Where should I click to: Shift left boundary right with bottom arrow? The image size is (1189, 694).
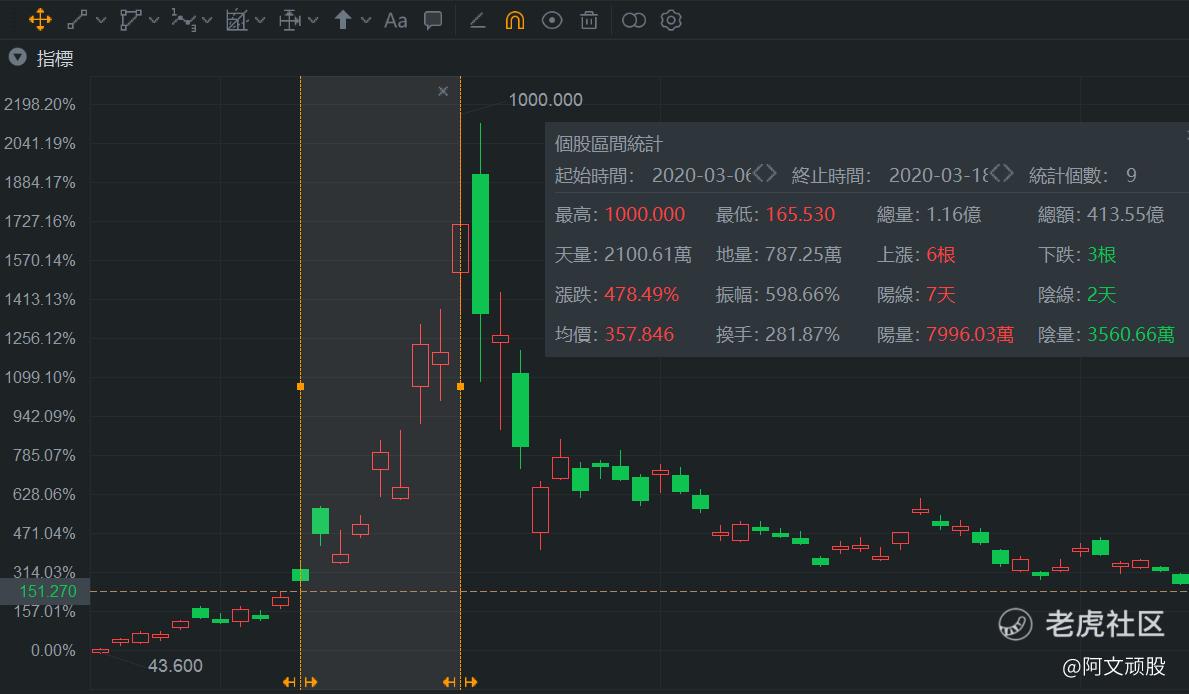point(310,682)
